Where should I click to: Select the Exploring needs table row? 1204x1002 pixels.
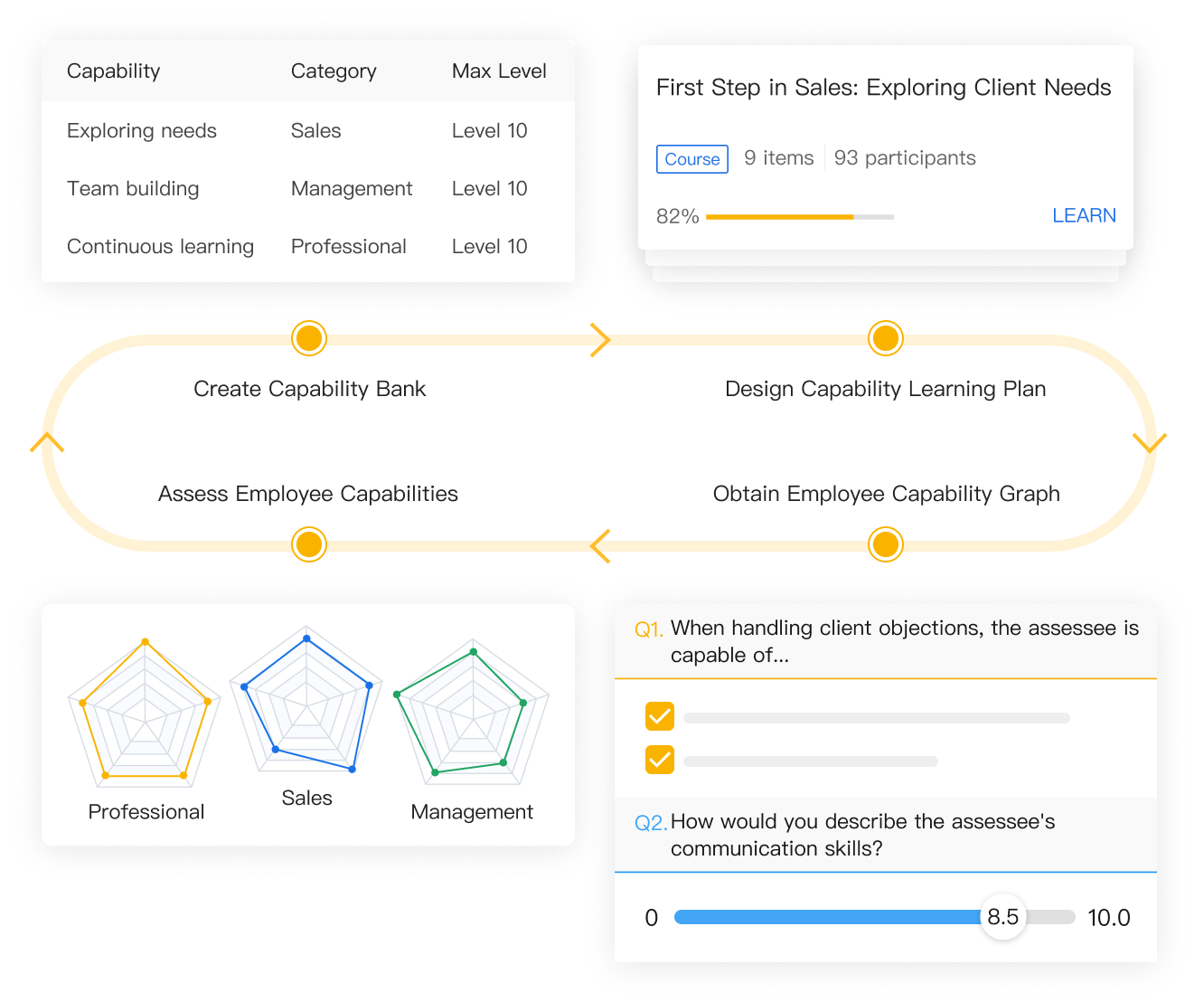307,130
